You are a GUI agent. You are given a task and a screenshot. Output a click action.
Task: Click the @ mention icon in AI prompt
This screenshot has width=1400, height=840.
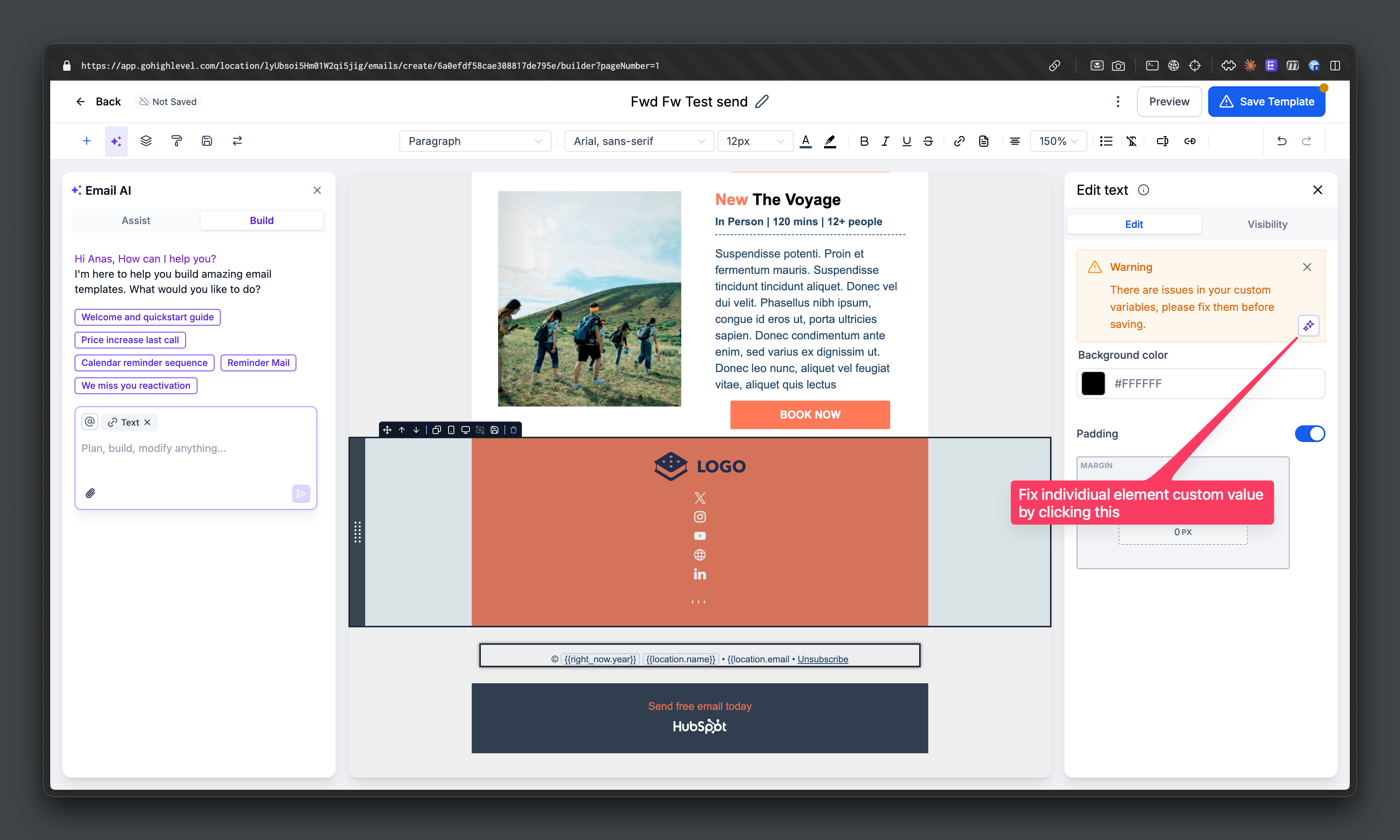[89, 422]
